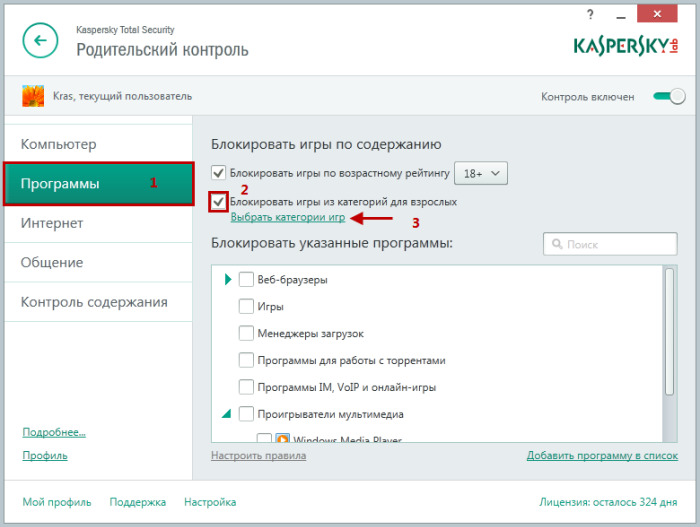Click the Выбрать категории игр link
Image resolution: width=700 pixels, height=527 pixels.
coord(288,217)
